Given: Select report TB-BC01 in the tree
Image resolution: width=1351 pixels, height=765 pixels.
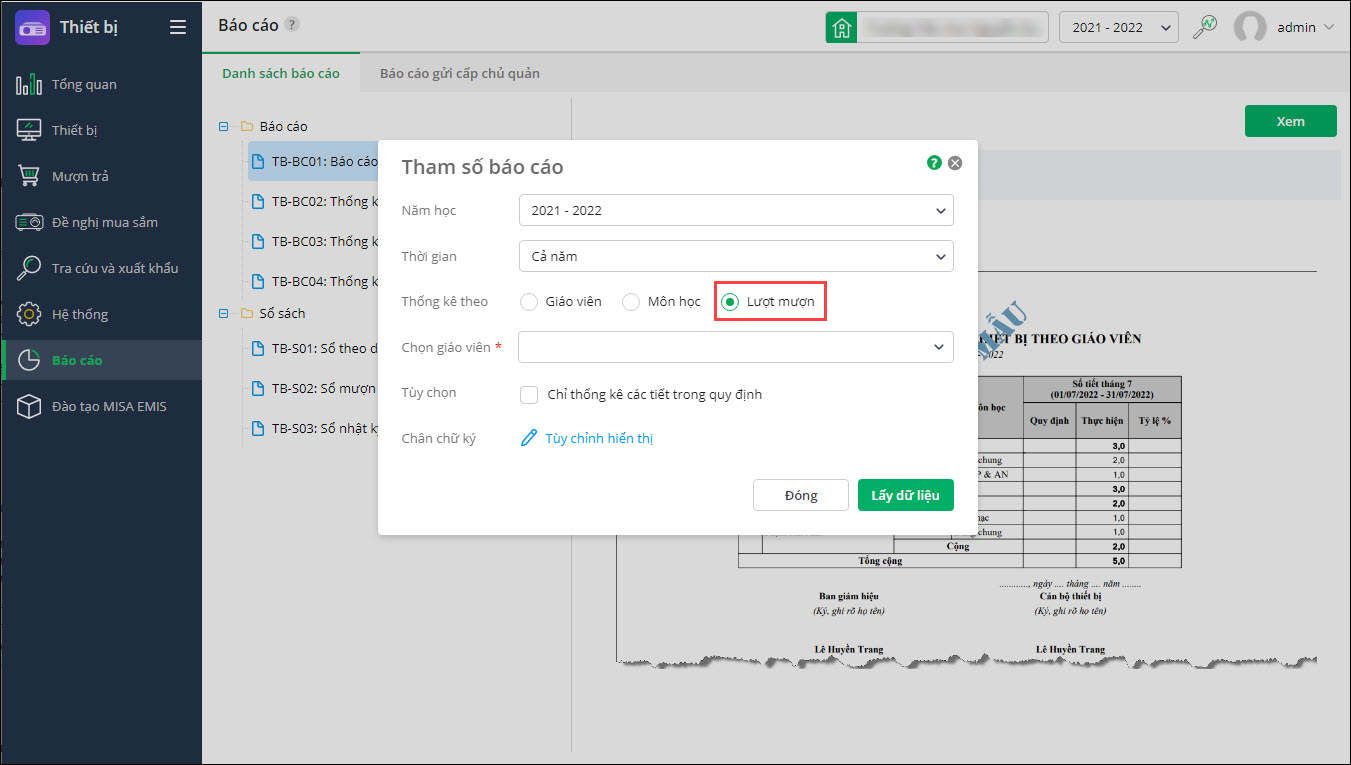Looking at the screenshot, I should coord(313,161).
